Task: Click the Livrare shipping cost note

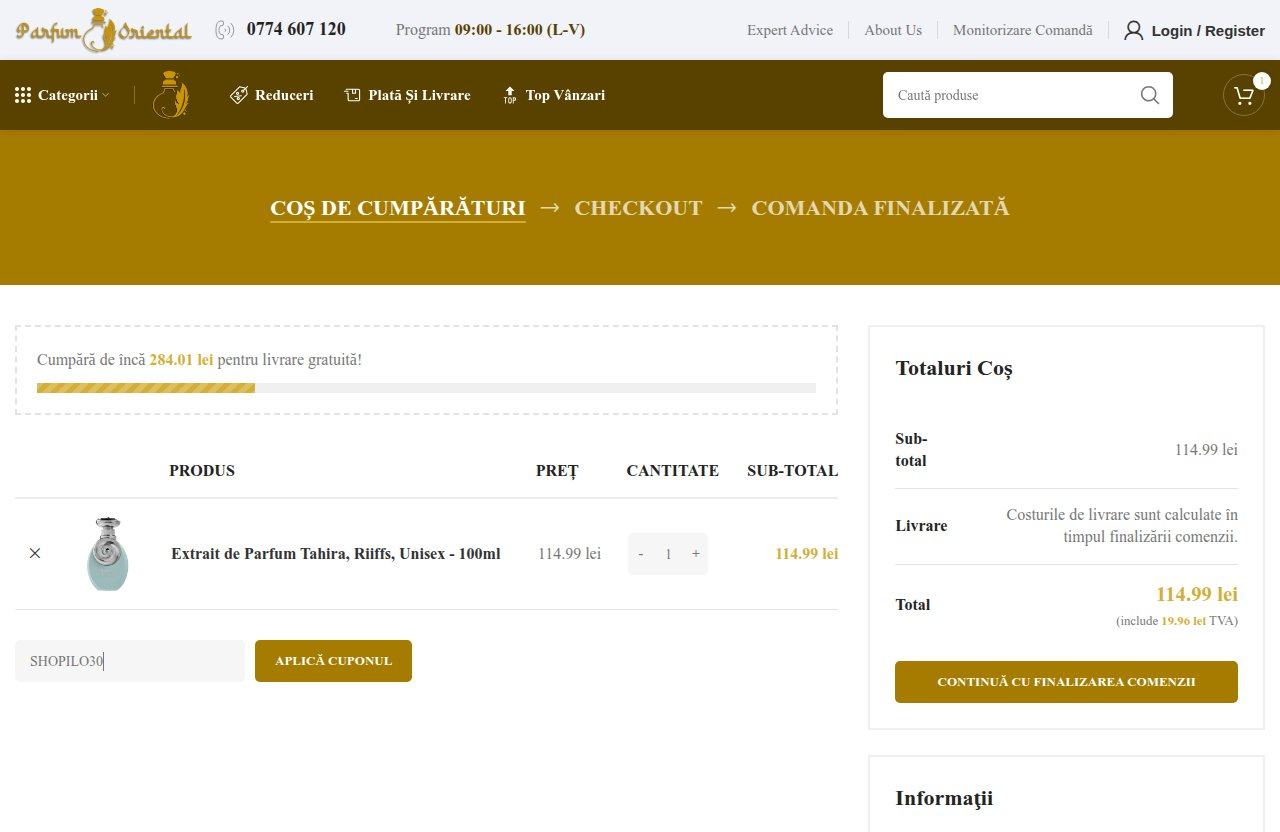Action: click(x=1120, y=526)
